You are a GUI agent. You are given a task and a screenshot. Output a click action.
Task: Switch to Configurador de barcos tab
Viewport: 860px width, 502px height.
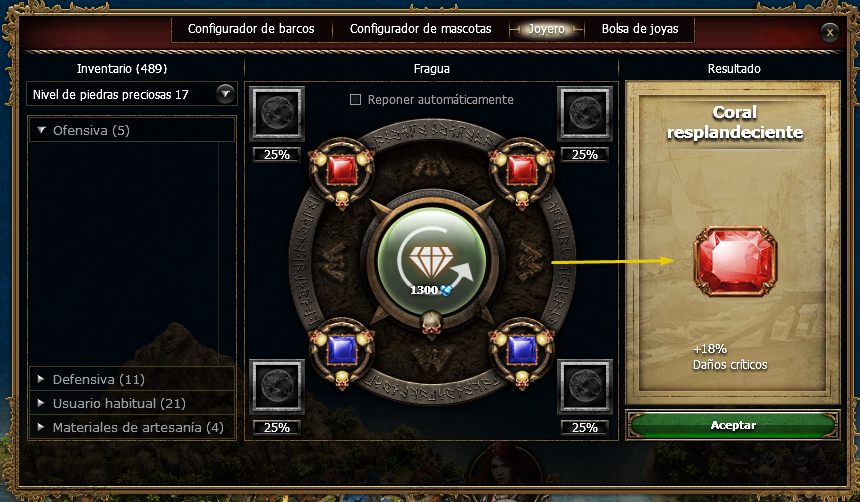[x=251, y=29]
